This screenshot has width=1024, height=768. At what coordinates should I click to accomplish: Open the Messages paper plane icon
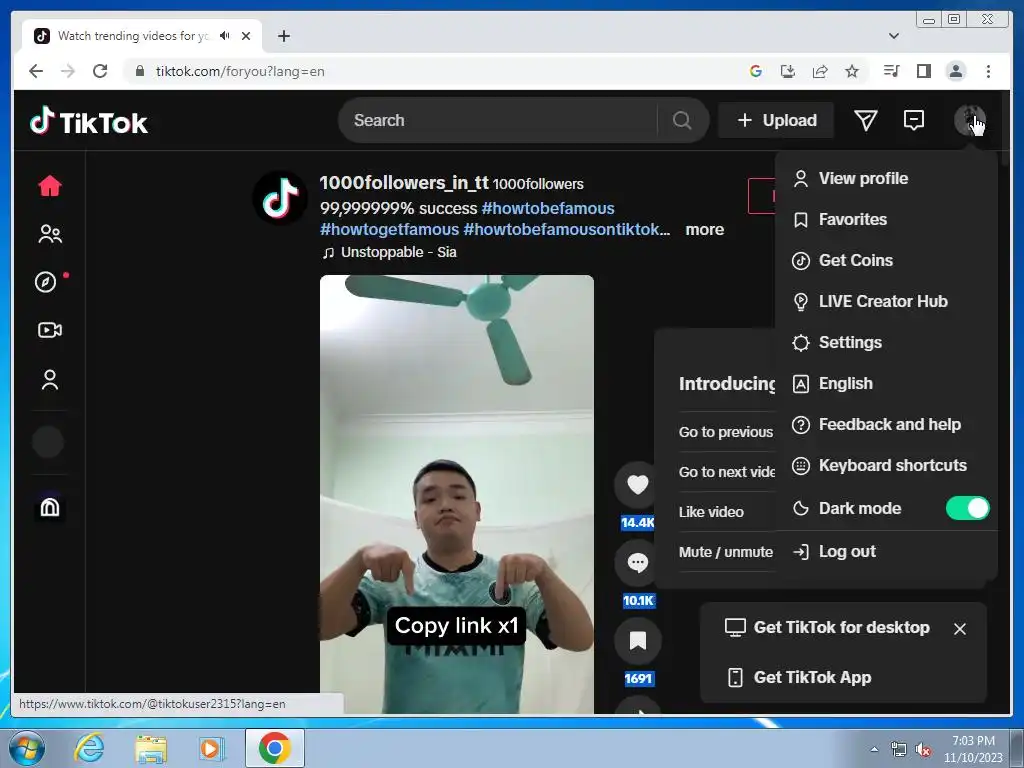point(865,120)
